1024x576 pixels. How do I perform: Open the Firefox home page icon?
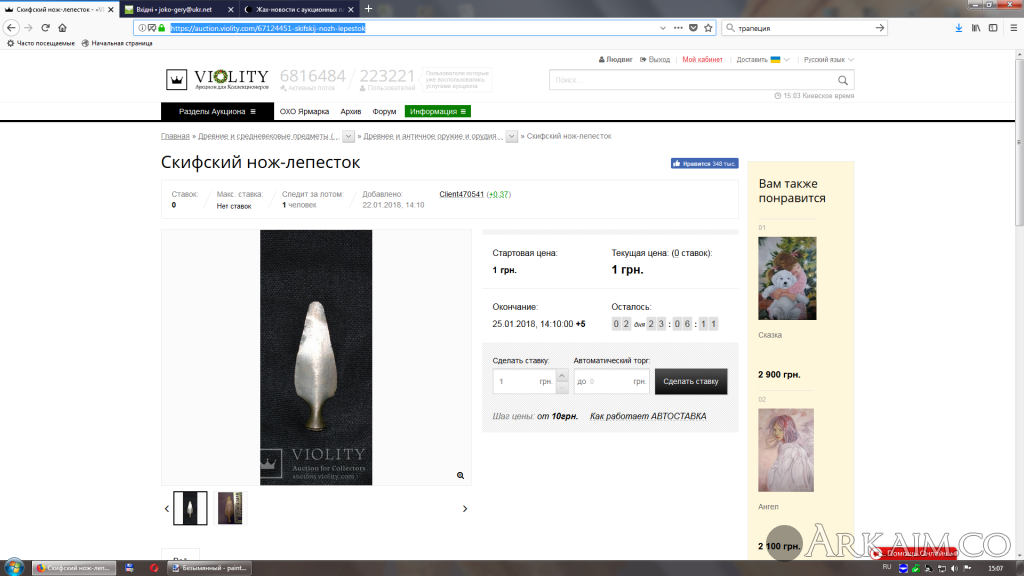click(x=63, y=28)
